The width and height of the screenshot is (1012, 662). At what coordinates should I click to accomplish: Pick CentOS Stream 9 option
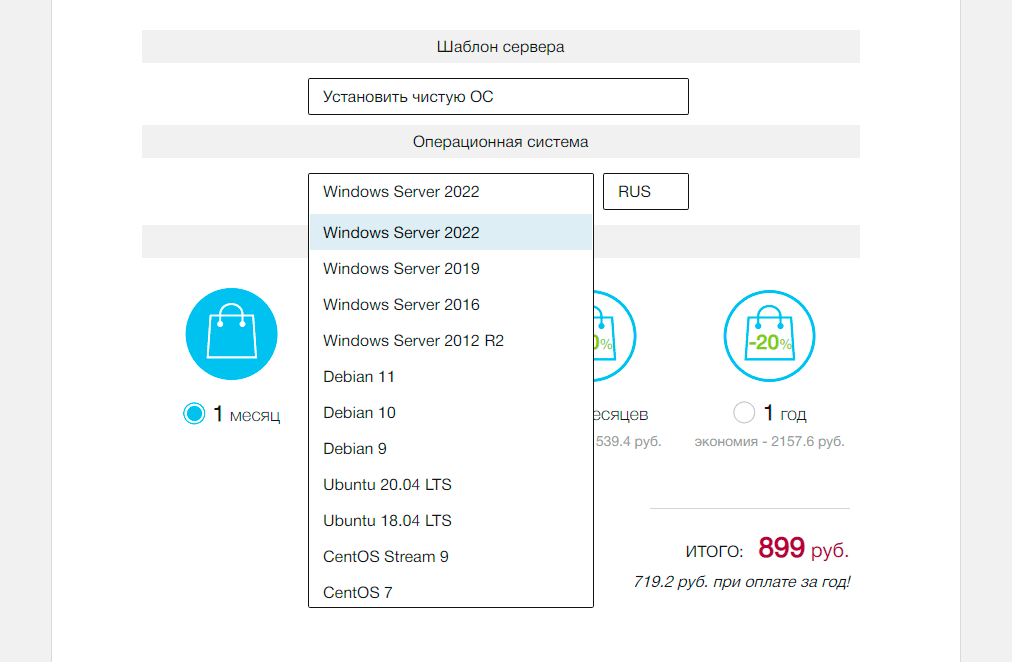pyautogui.click(x=450, y=557)
